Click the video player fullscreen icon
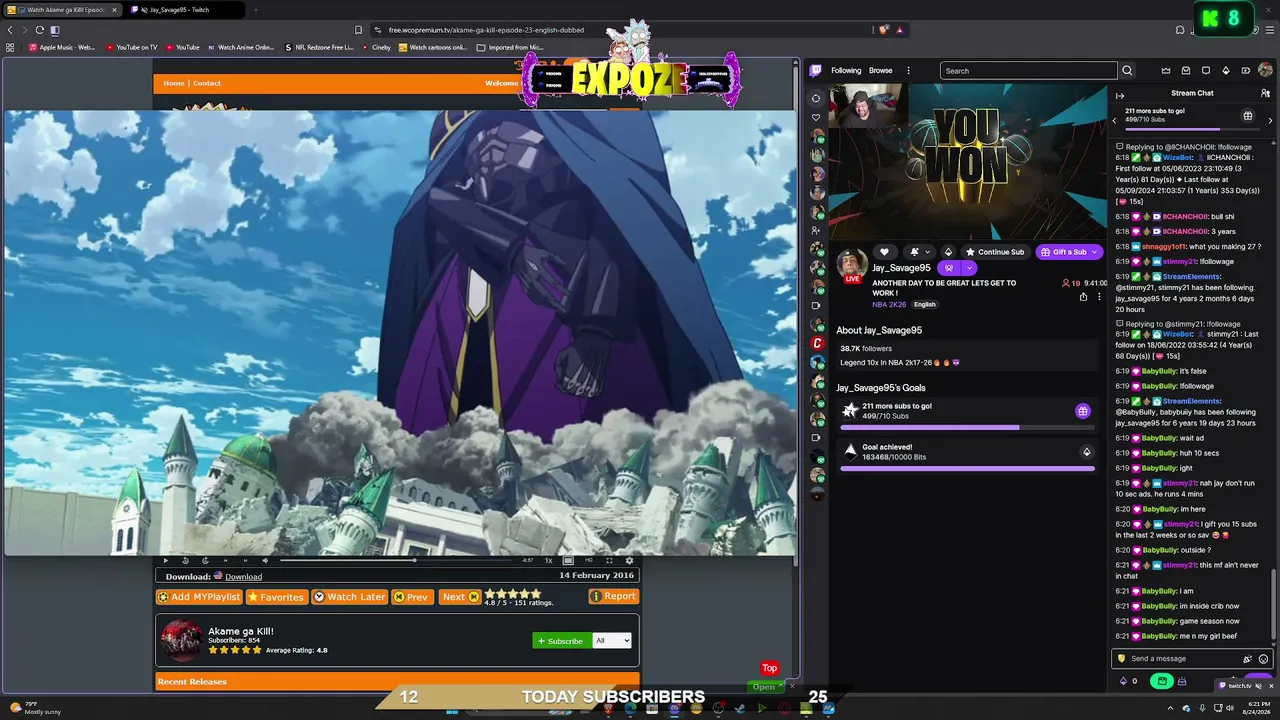Screen dimensions: 1280x720 [609, 560]
